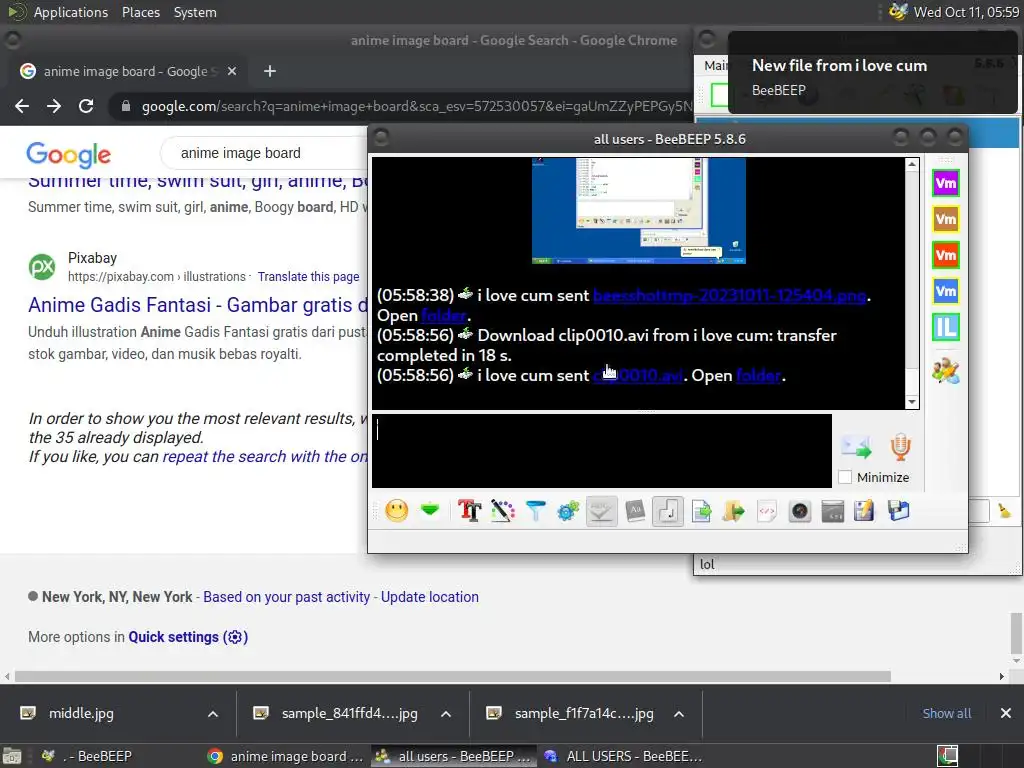Go forward in Chrome

pos(54,106)
